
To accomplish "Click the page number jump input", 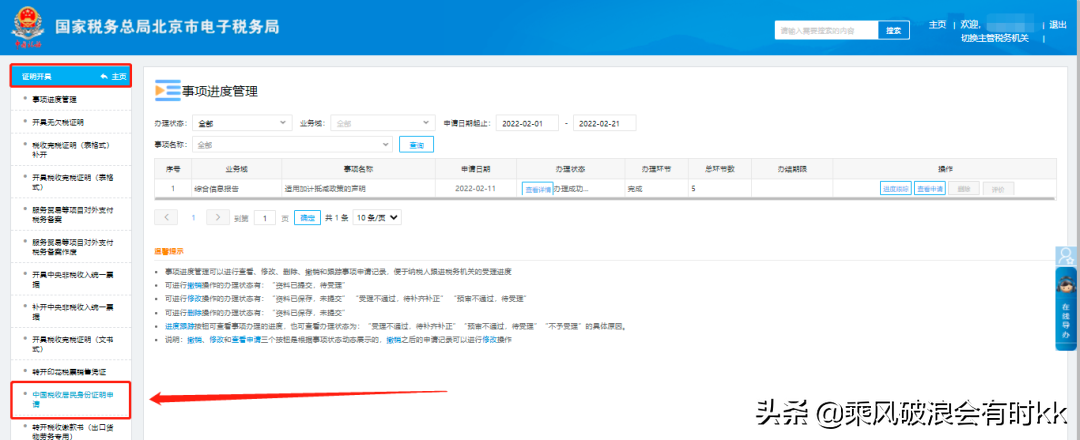I will (264, 218).
